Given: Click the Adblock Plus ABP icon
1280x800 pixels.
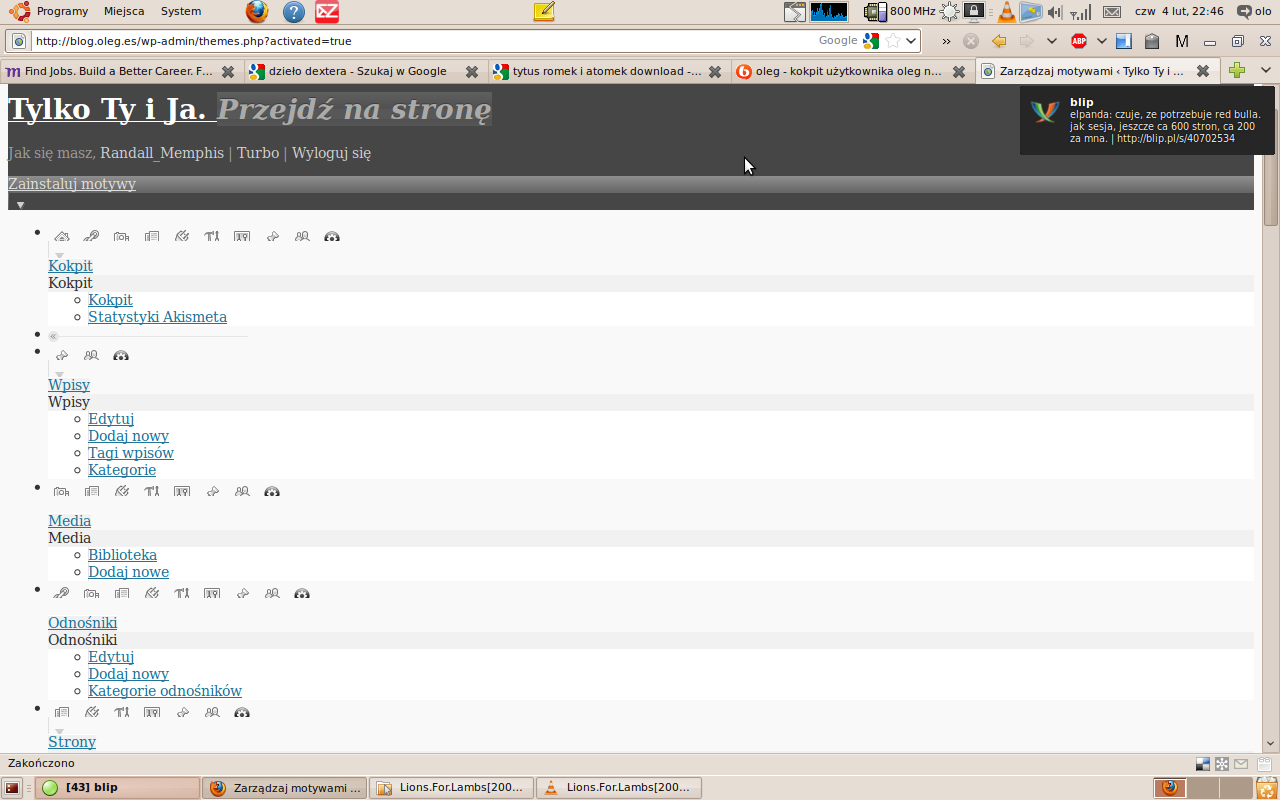Looking at the screenshot, I should point(1079,41).
